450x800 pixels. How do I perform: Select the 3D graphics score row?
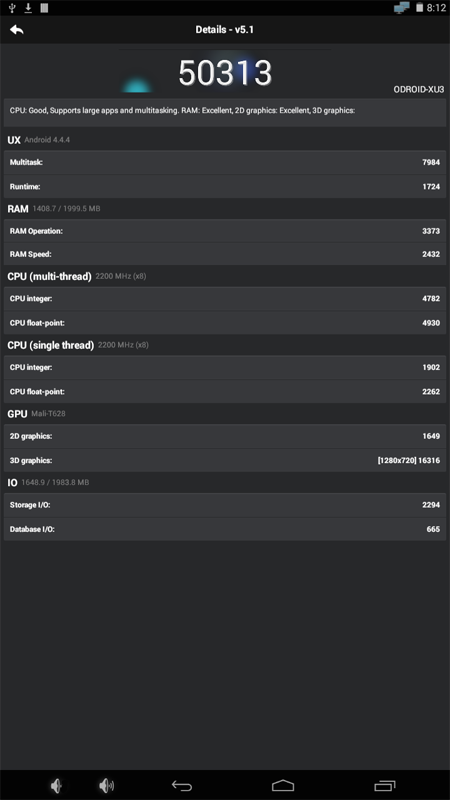pos(225,460)
